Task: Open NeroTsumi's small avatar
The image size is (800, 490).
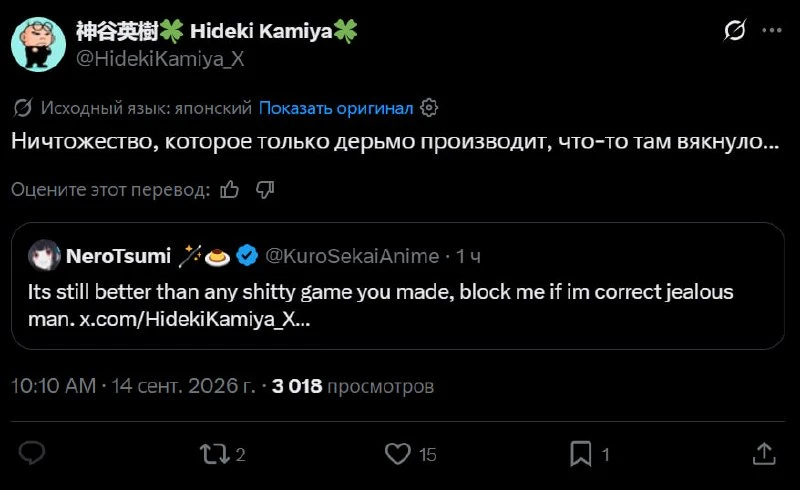Action: (x=44, y=255)
